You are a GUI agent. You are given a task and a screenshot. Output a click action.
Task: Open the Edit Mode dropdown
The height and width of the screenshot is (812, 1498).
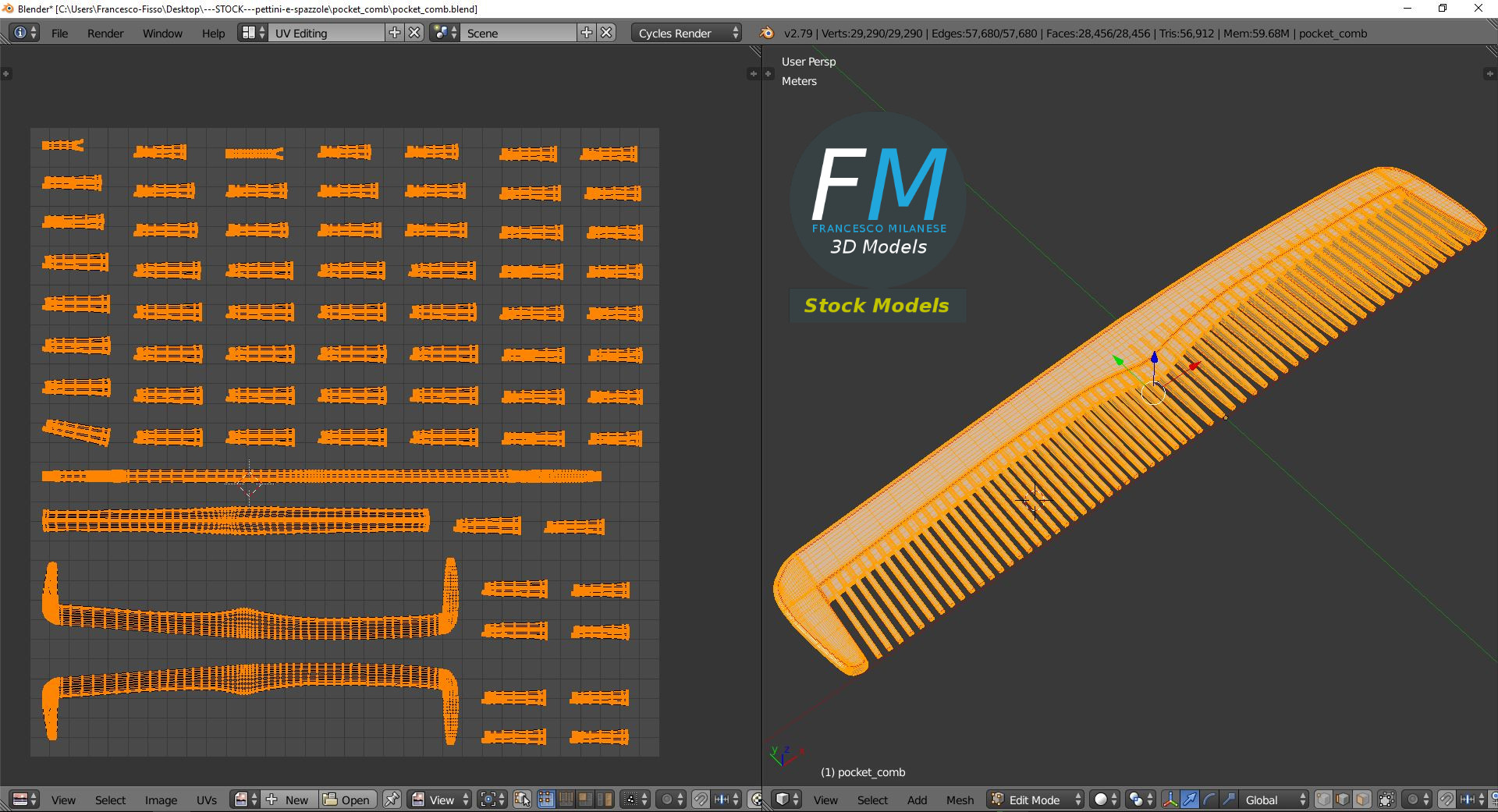tap(1035, 800)
